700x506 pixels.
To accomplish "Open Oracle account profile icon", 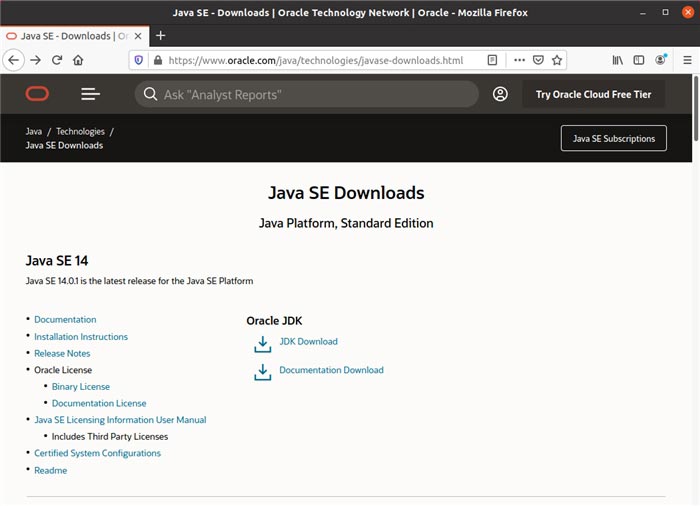I will click(x=500, y=94).
